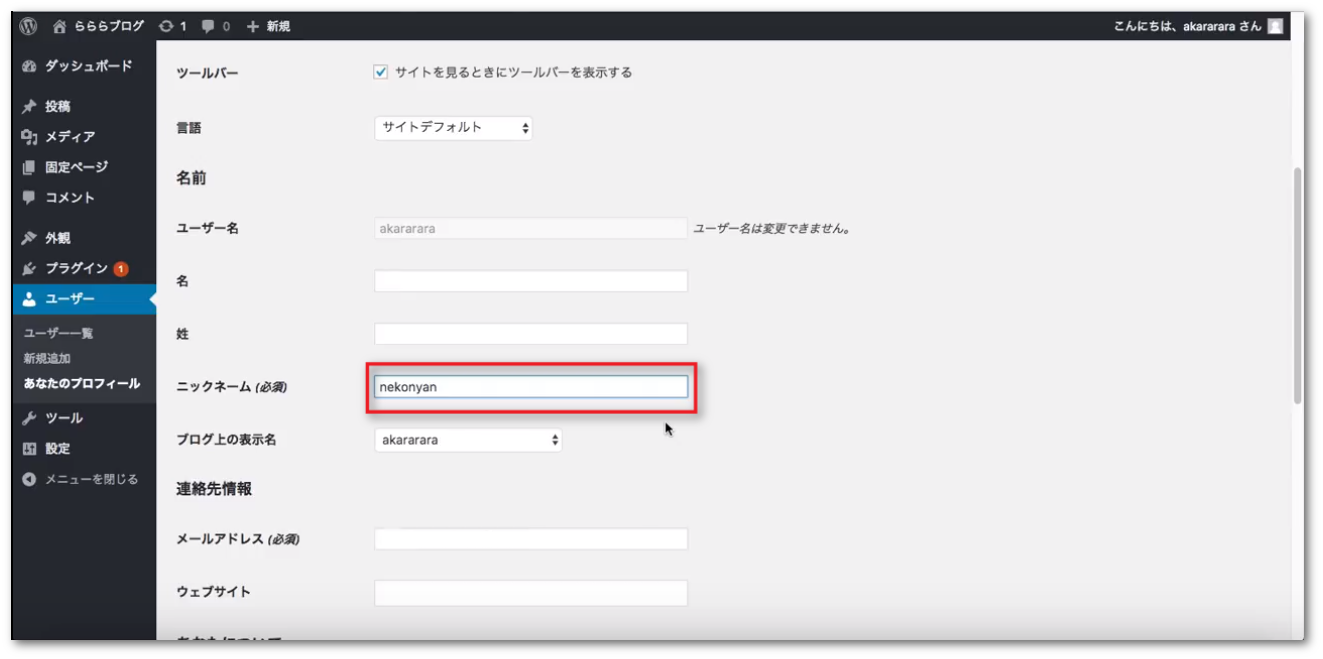Open the user avatar in top bar
This screenshot has width=1323, height=659.
tap(1275, 26)
